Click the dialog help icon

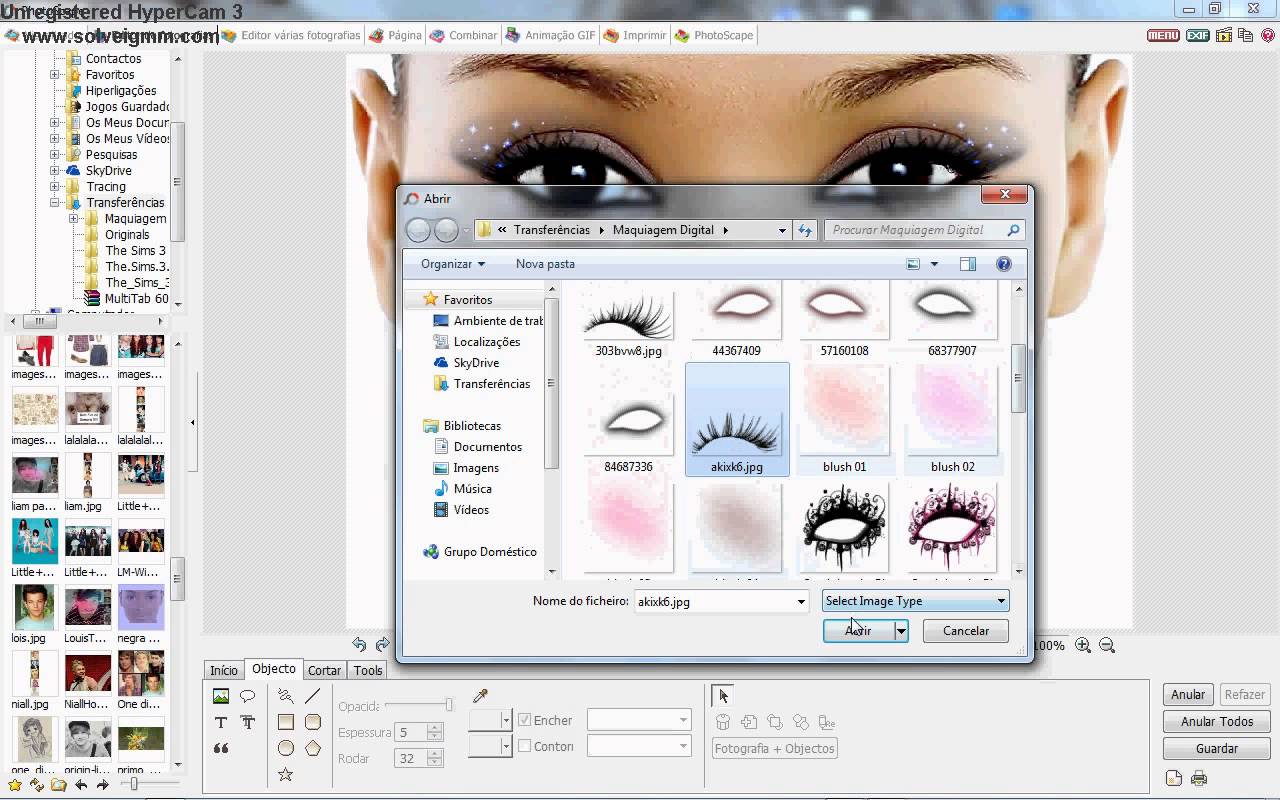pos(1004,264)
